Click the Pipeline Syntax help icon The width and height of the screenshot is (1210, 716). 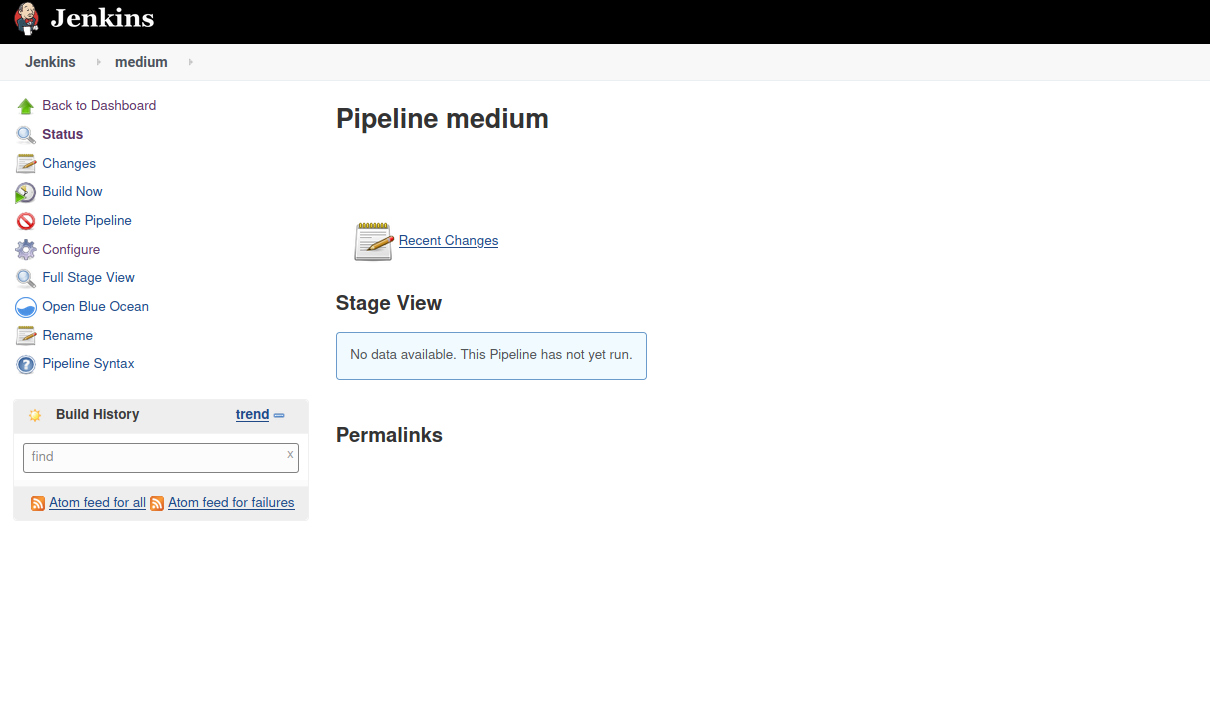[x=26, y=364]
